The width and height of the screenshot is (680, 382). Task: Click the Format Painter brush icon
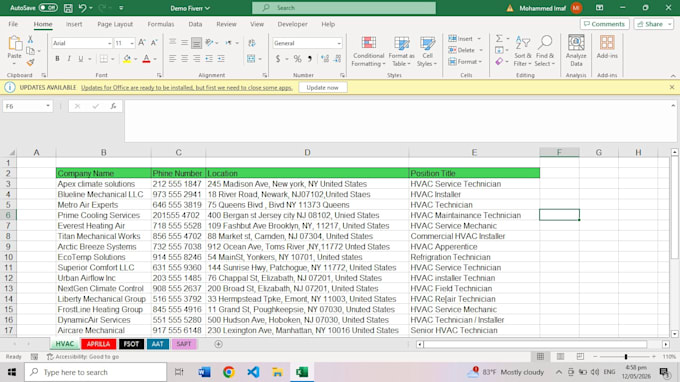click(x=30, y=62)
